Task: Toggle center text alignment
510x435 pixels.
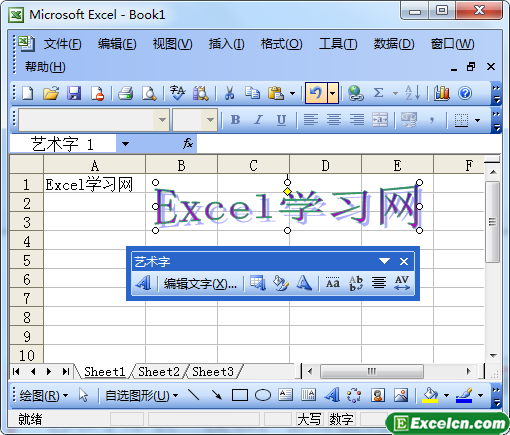Action: [334, 120]
